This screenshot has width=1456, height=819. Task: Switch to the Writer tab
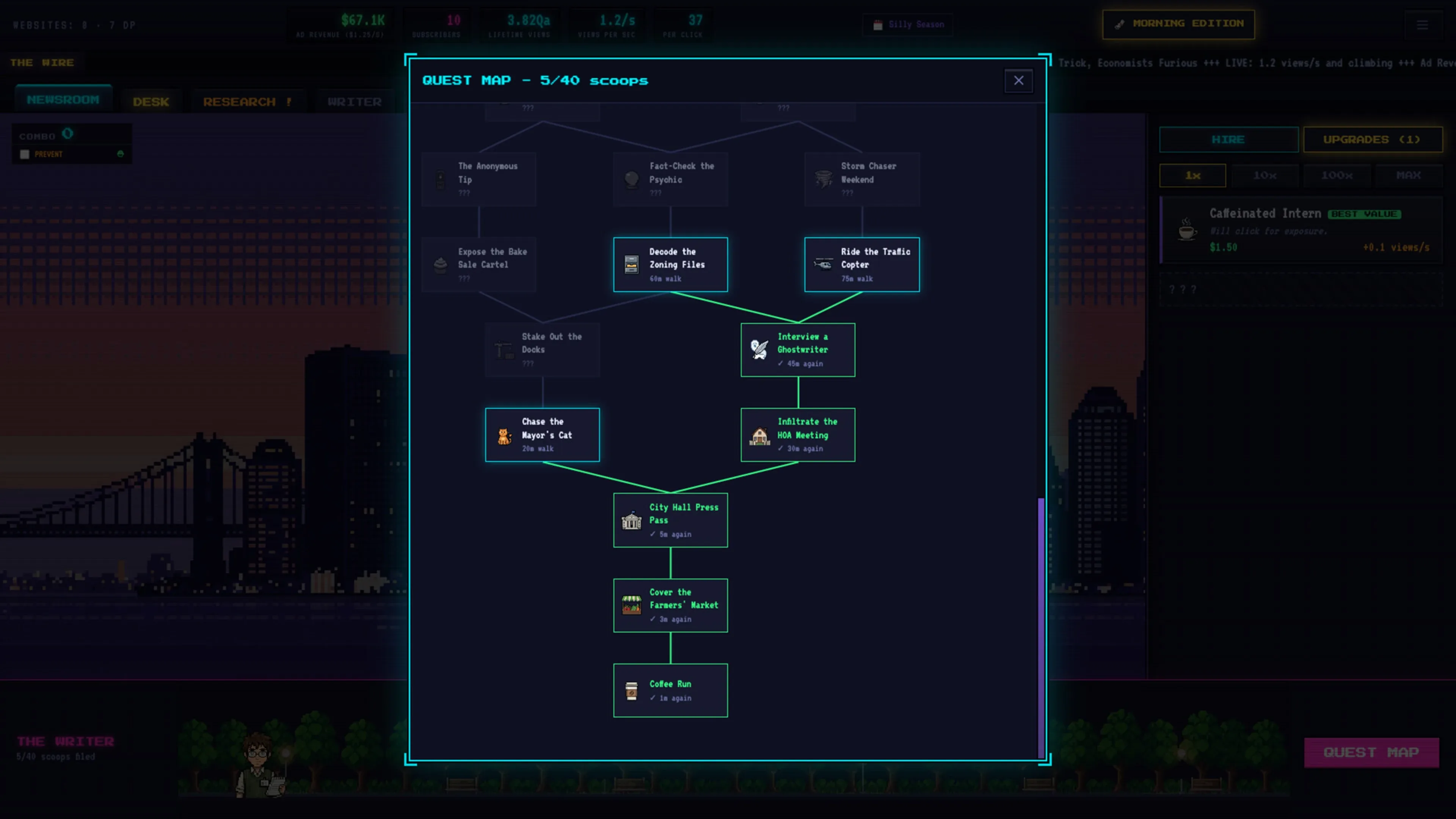355,102
